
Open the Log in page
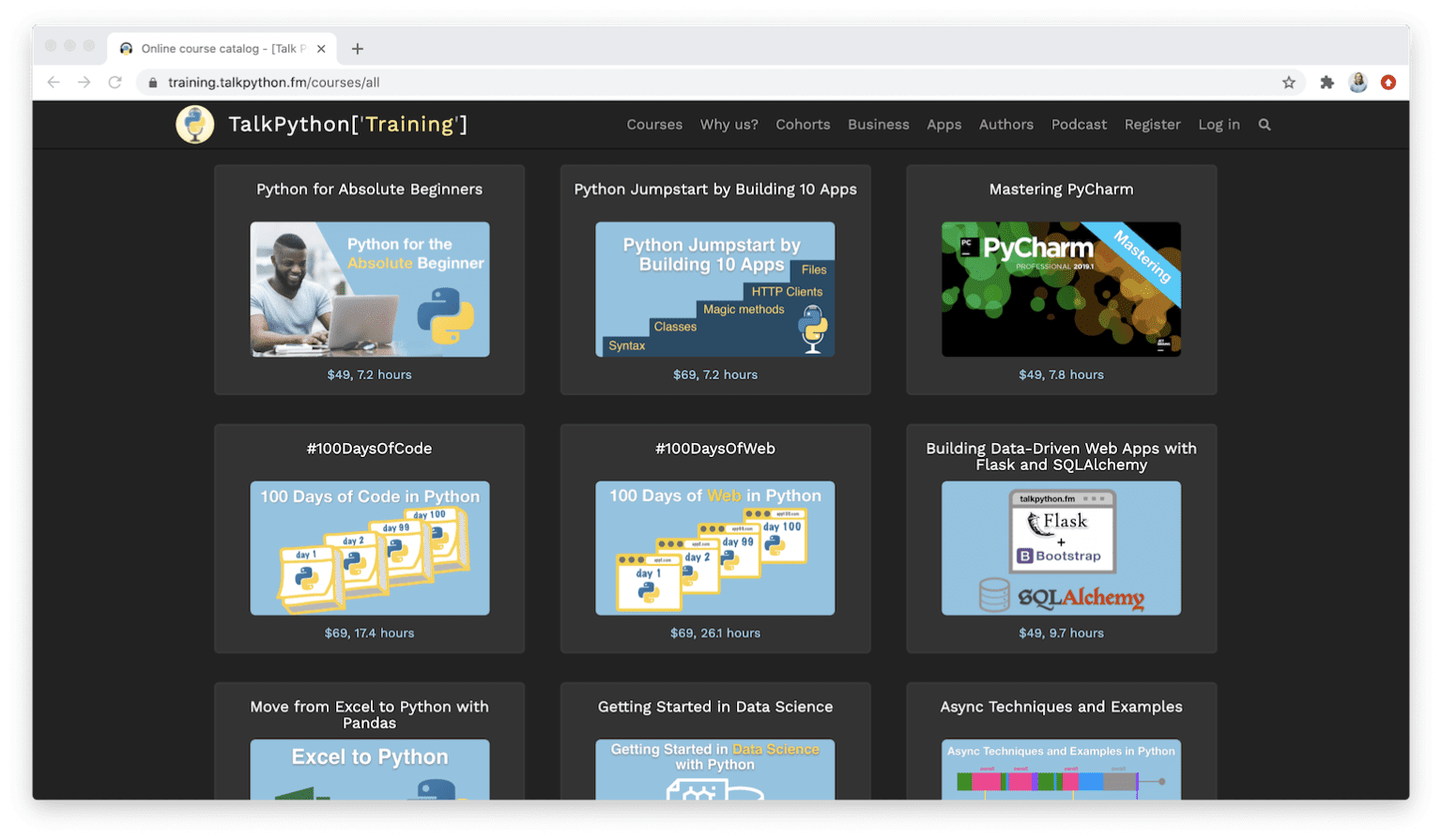tap(1219, 124)
